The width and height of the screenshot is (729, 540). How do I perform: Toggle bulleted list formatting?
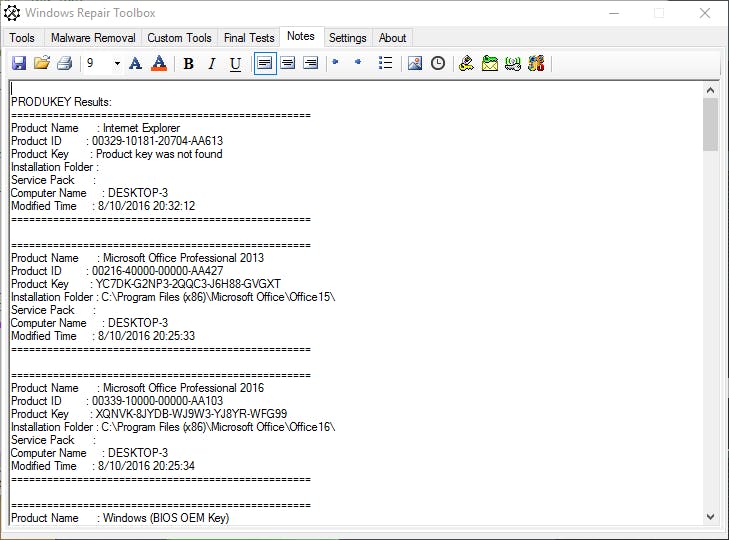(385, 63)
